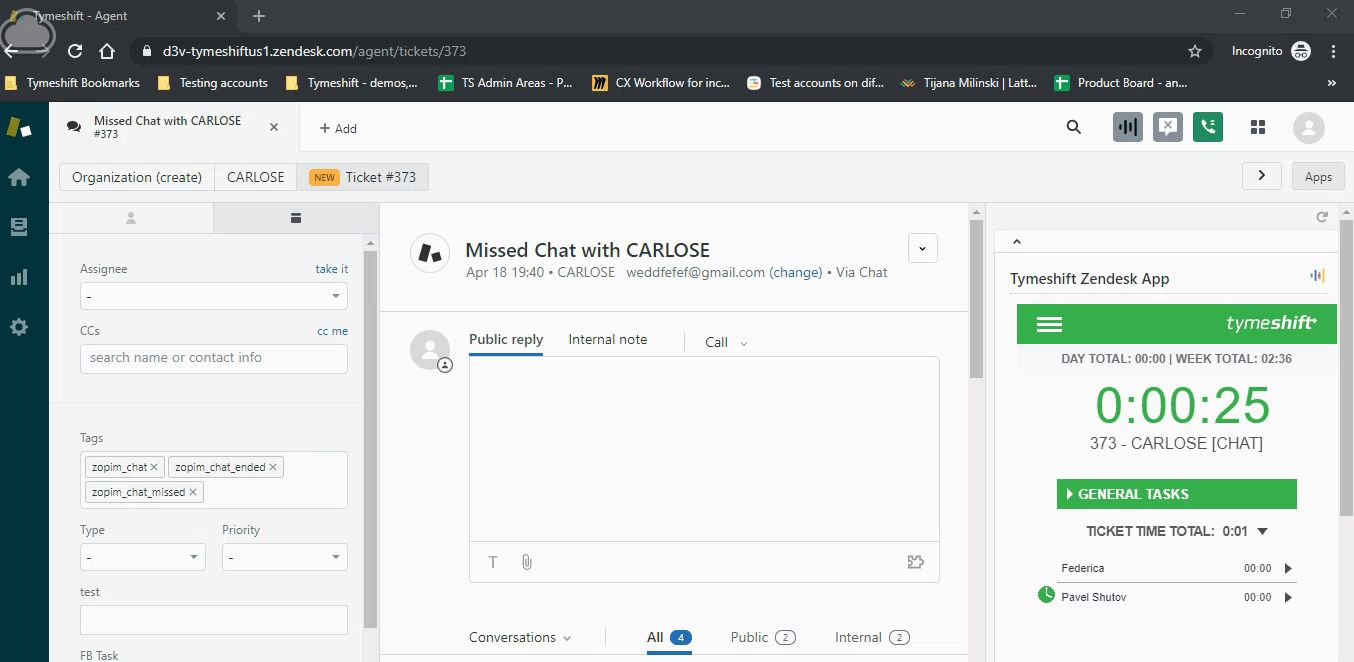
Task: Click the Apps button
Action: (x=1318, y=176)
